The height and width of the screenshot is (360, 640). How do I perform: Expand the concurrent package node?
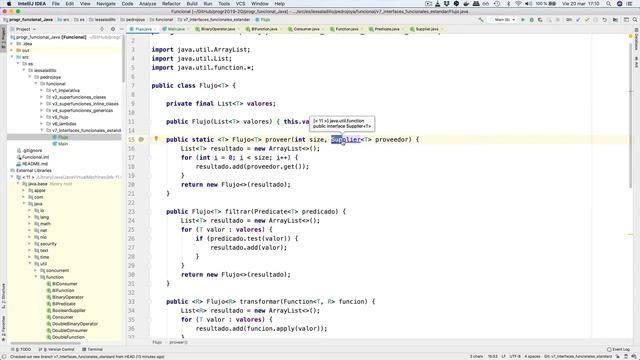tap(36, 270)
